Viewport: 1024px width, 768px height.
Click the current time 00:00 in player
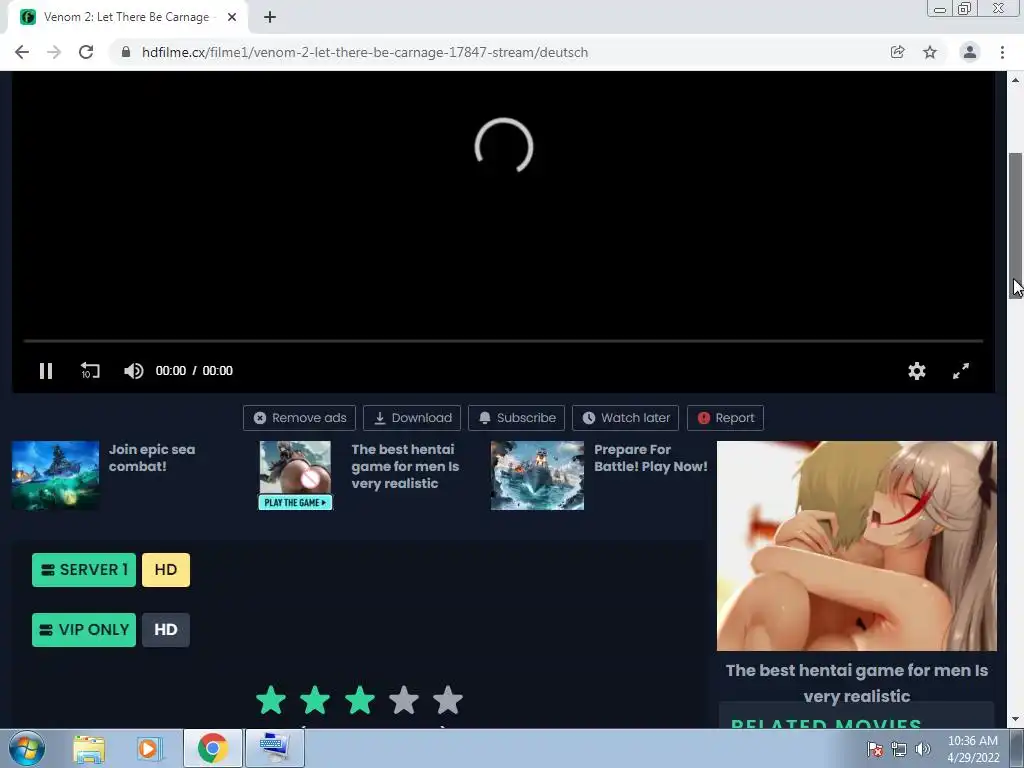pyautogui.click(x=170, y=371)
